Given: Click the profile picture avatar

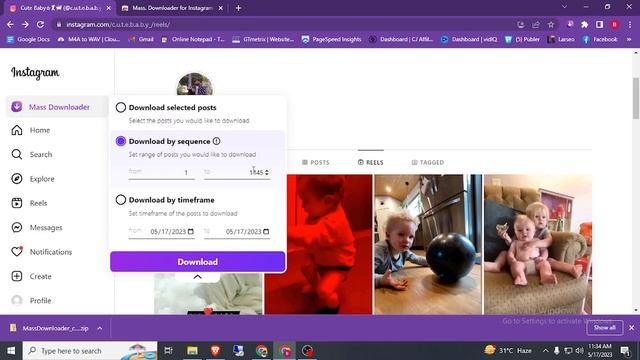Looking at the screenshot, I should coord(195,84).
